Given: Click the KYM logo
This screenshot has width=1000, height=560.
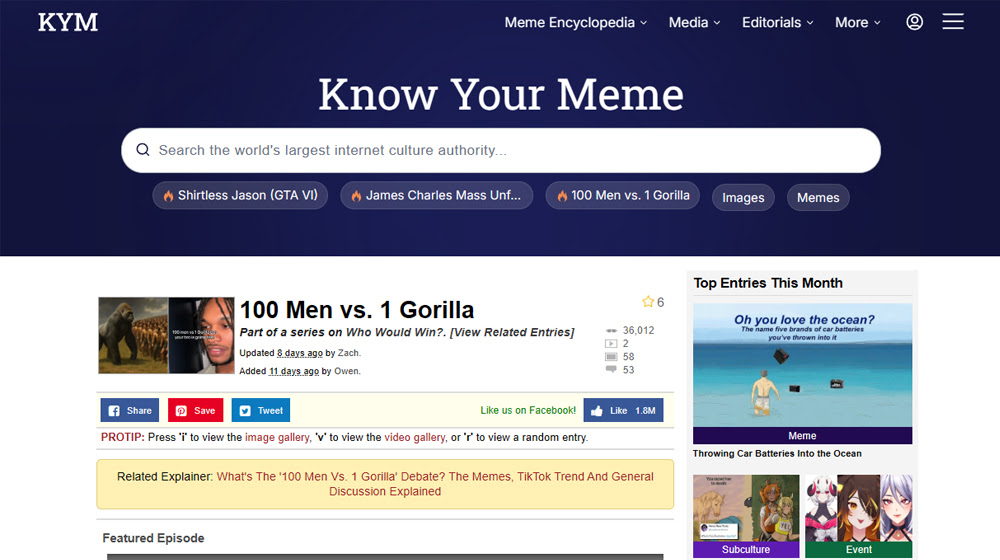Looking at the screenshot, I should pos(68,22).
